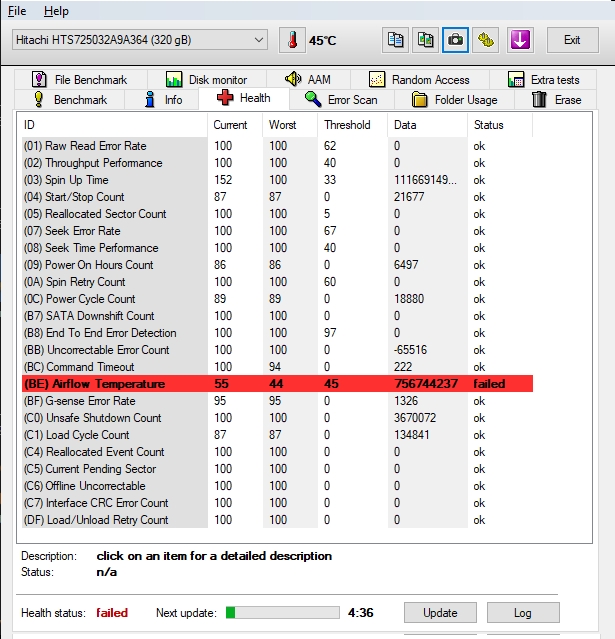The height and width of the screenshot is (639, 615).
Task: Switch to the Disk monitor tab
Action: pos(207,79)
